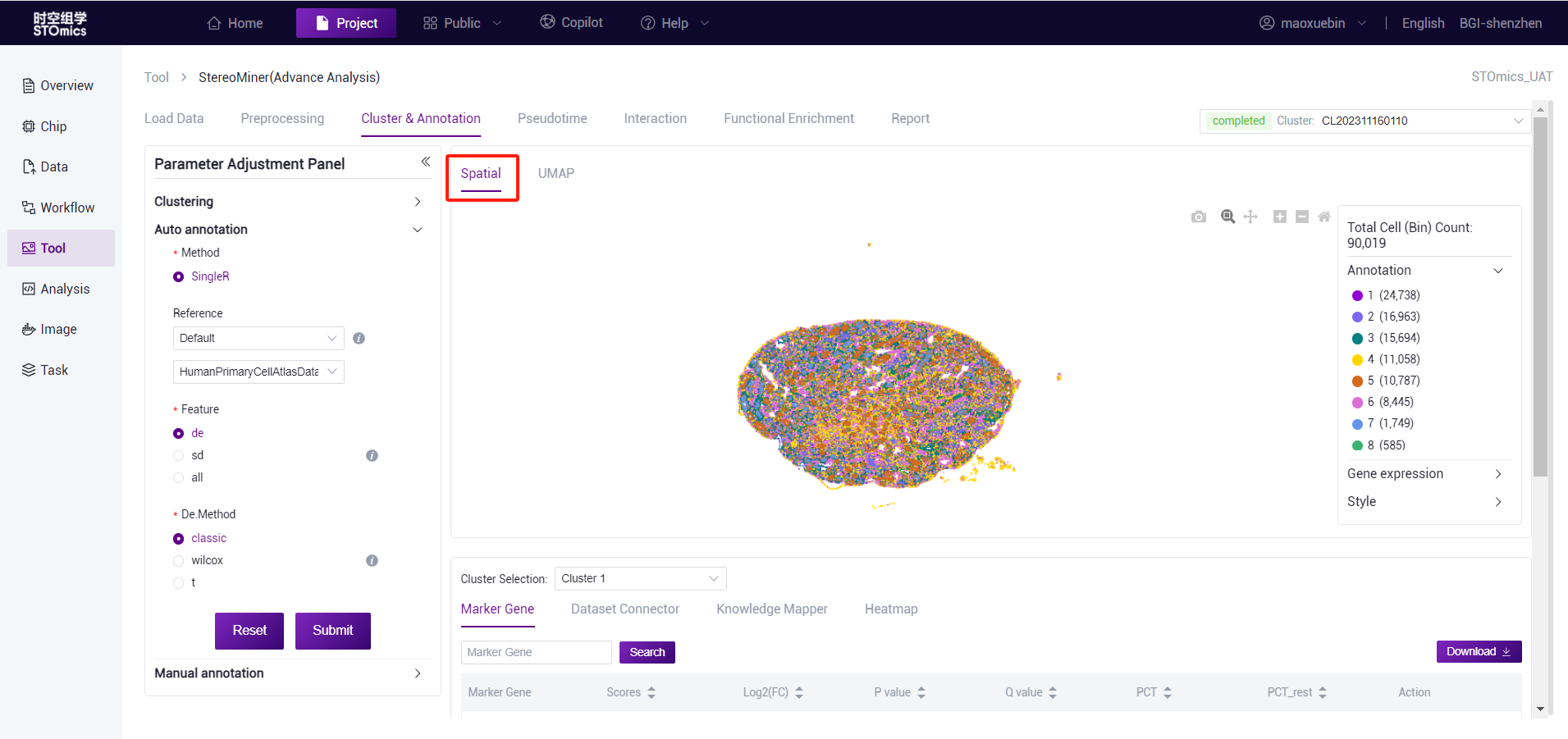The image size is (1568, 739).
Task: Open the Tool sidebar item
Action: pyautogui.click(x=61, y=248)
